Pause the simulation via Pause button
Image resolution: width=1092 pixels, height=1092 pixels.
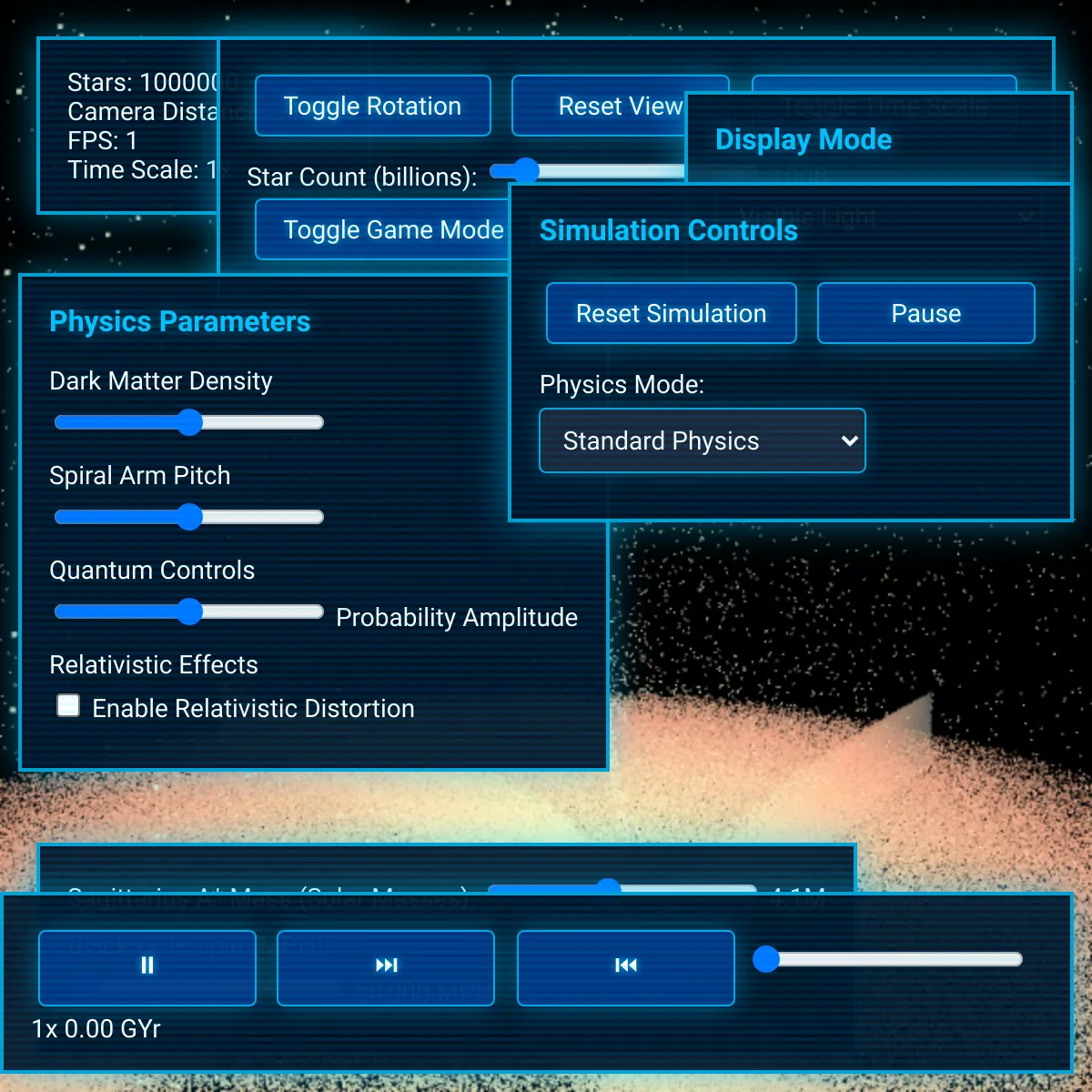tap(925, 313)
